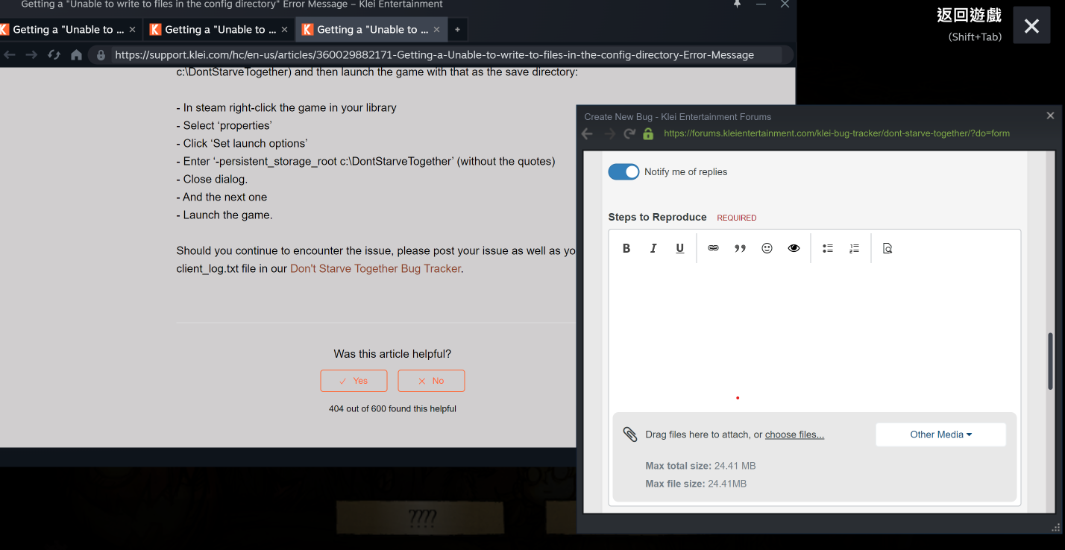Close the Create New Bug window
Viewport: 1065px width, 550px height.
tap(1050, 116)
